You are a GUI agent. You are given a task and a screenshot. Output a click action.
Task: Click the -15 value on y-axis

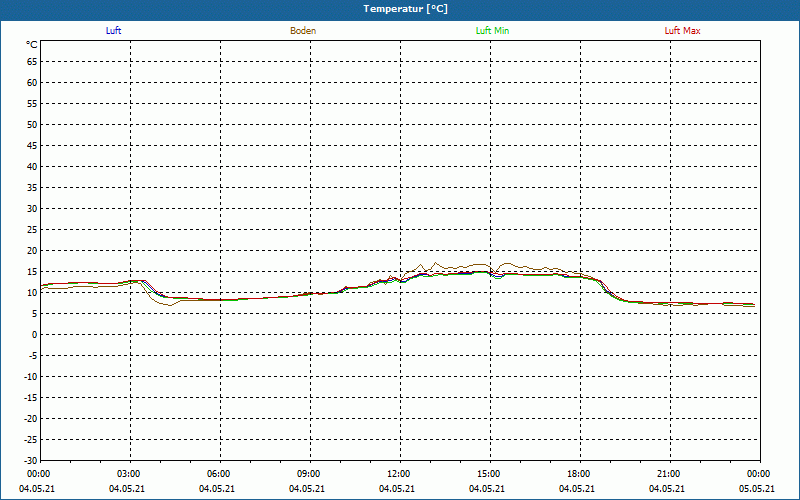point(31,397)
